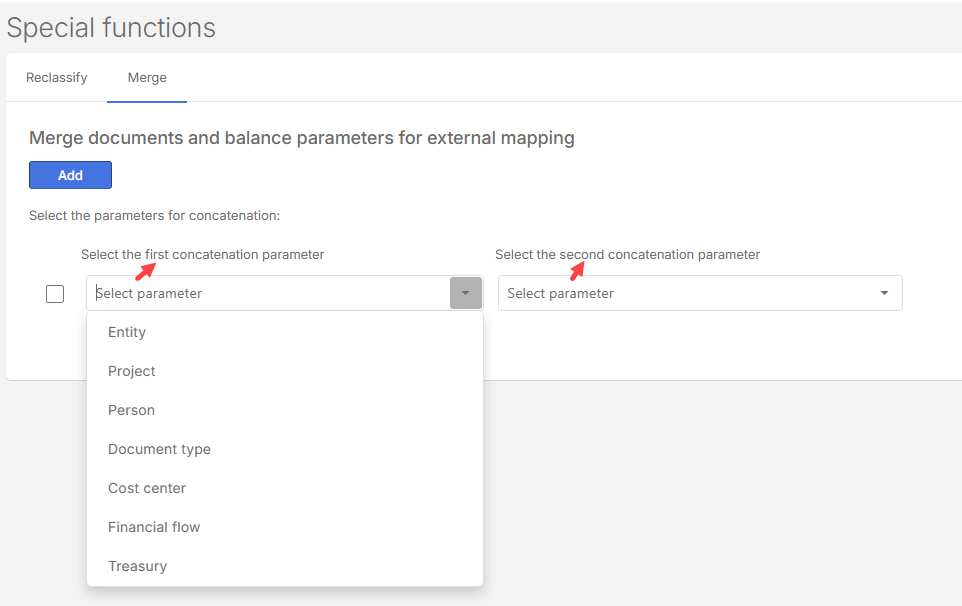
Task: Pick the Financial flow option
Action: [154, 527]
